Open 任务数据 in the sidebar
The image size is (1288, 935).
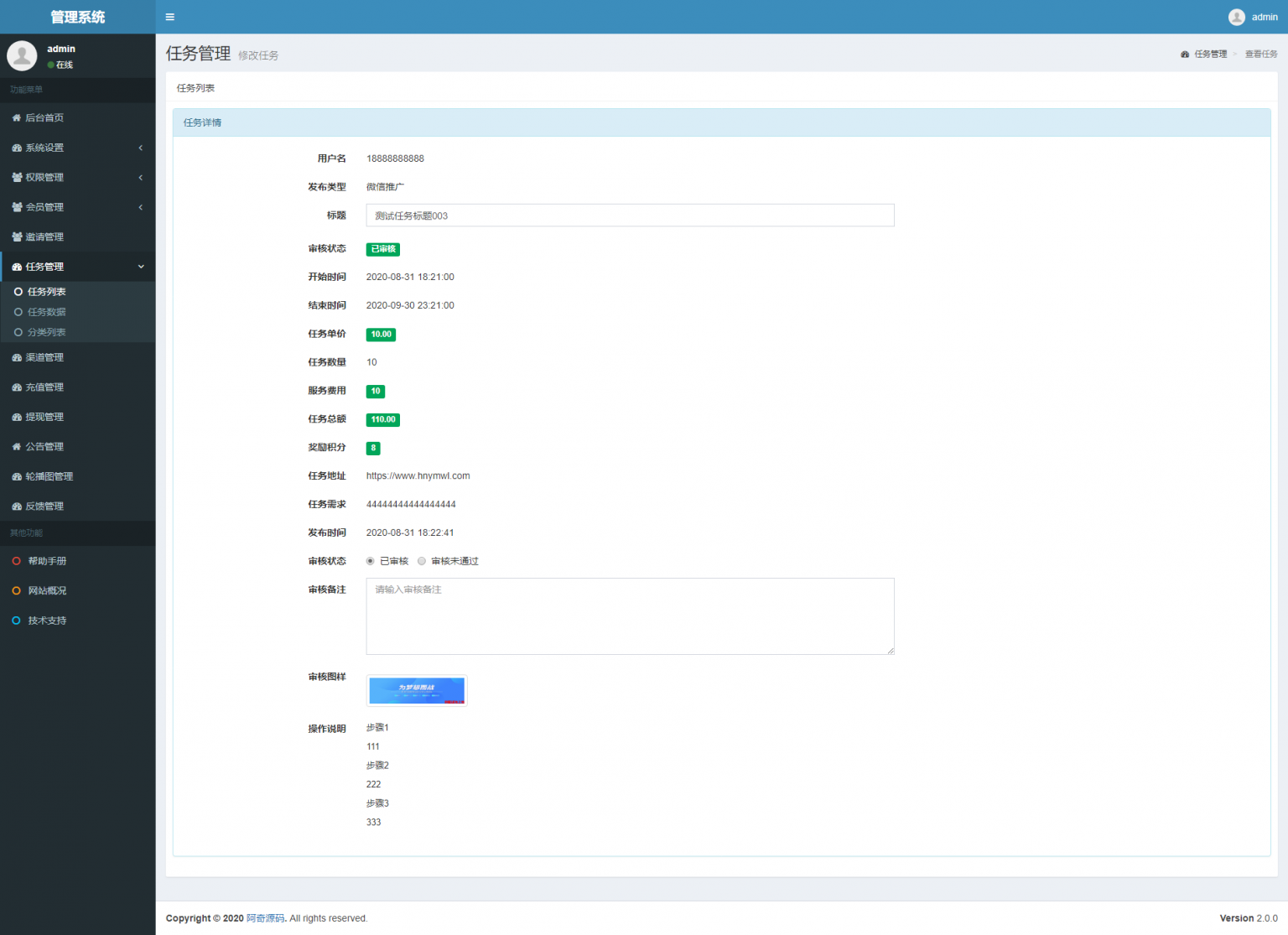[46, 312]
